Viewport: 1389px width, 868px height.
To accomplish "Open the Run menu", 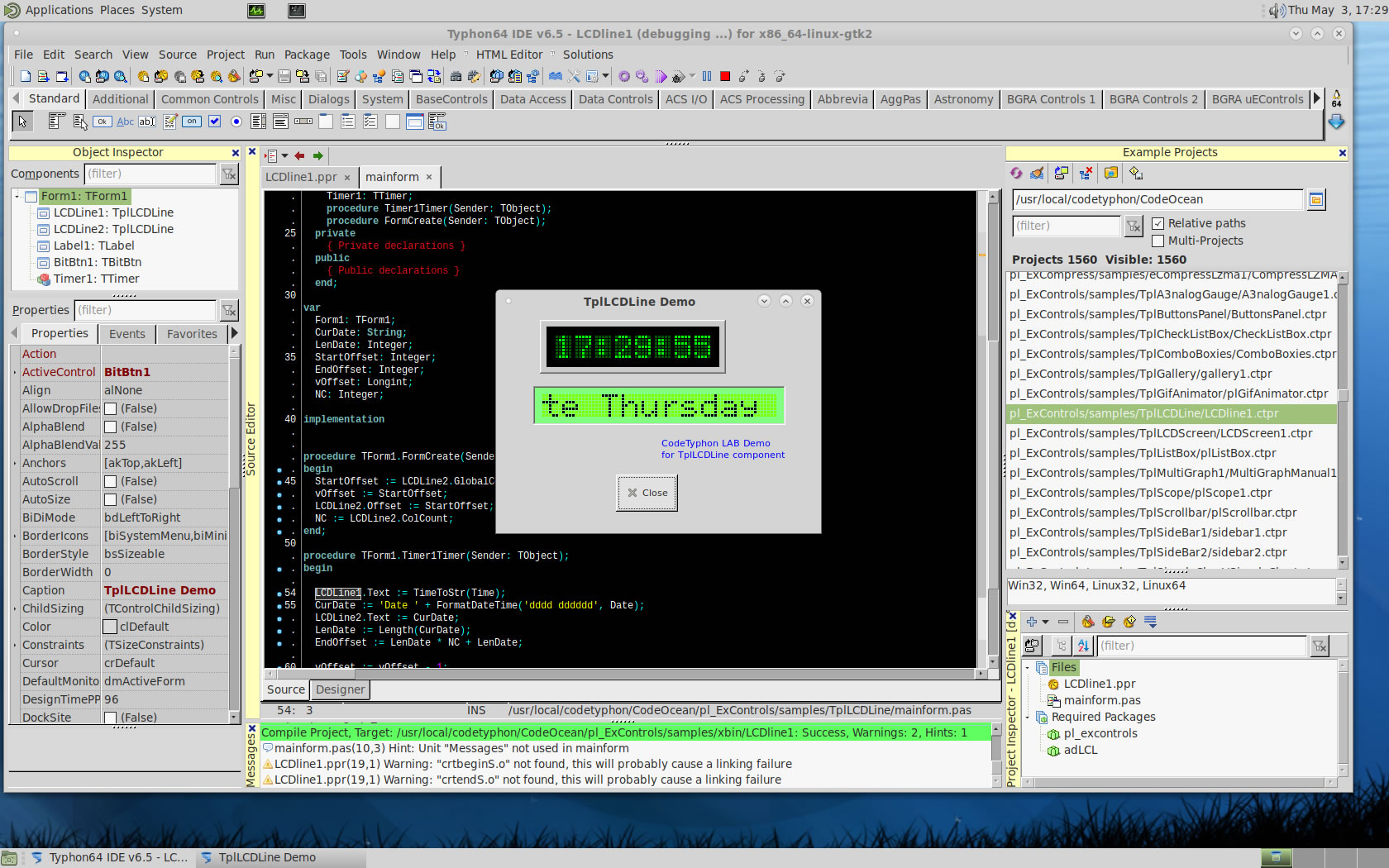I will coord(265,55).
